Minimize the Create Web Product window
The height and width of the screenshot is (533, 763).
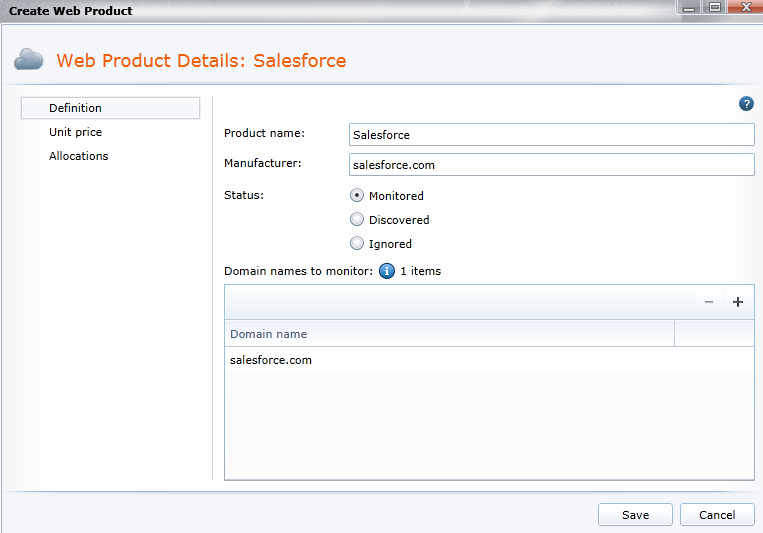[x=693, y=7]
